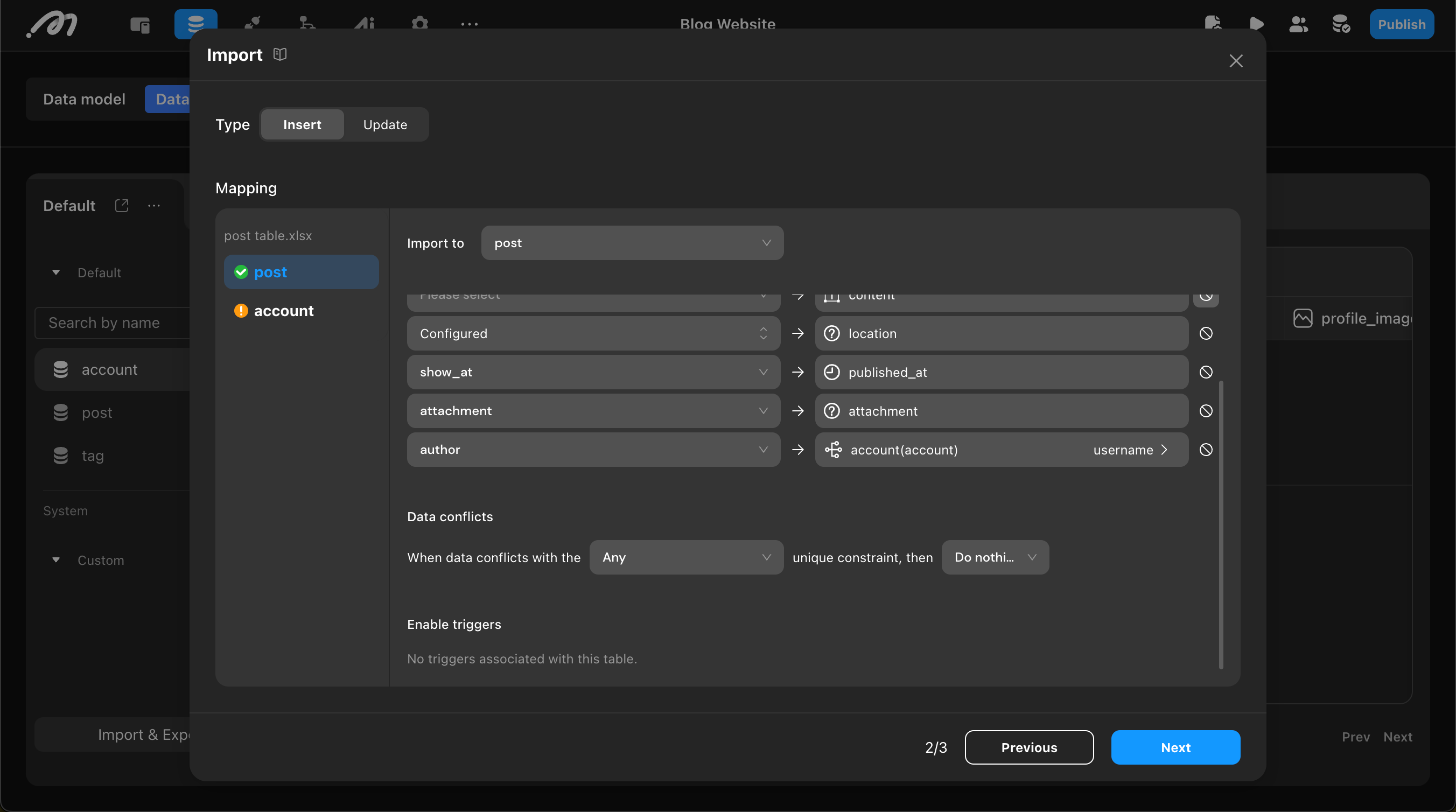
Task: Click the Publish button
Action: coord(1401,24)
